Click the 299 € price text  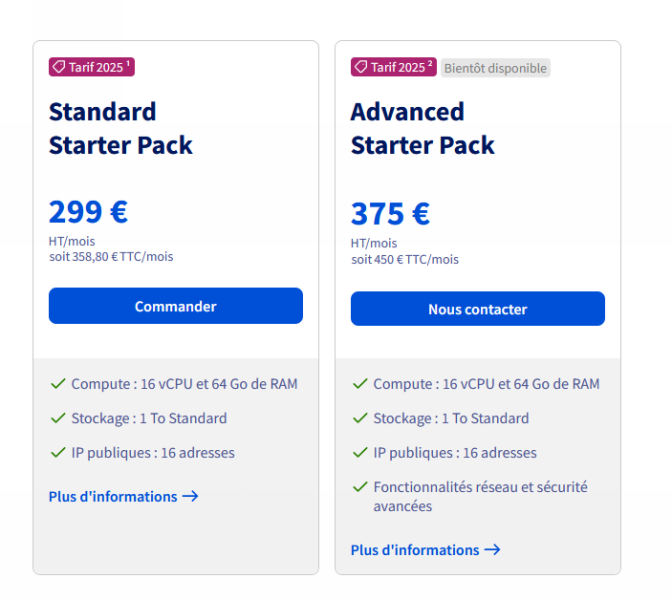click(88, 212)
